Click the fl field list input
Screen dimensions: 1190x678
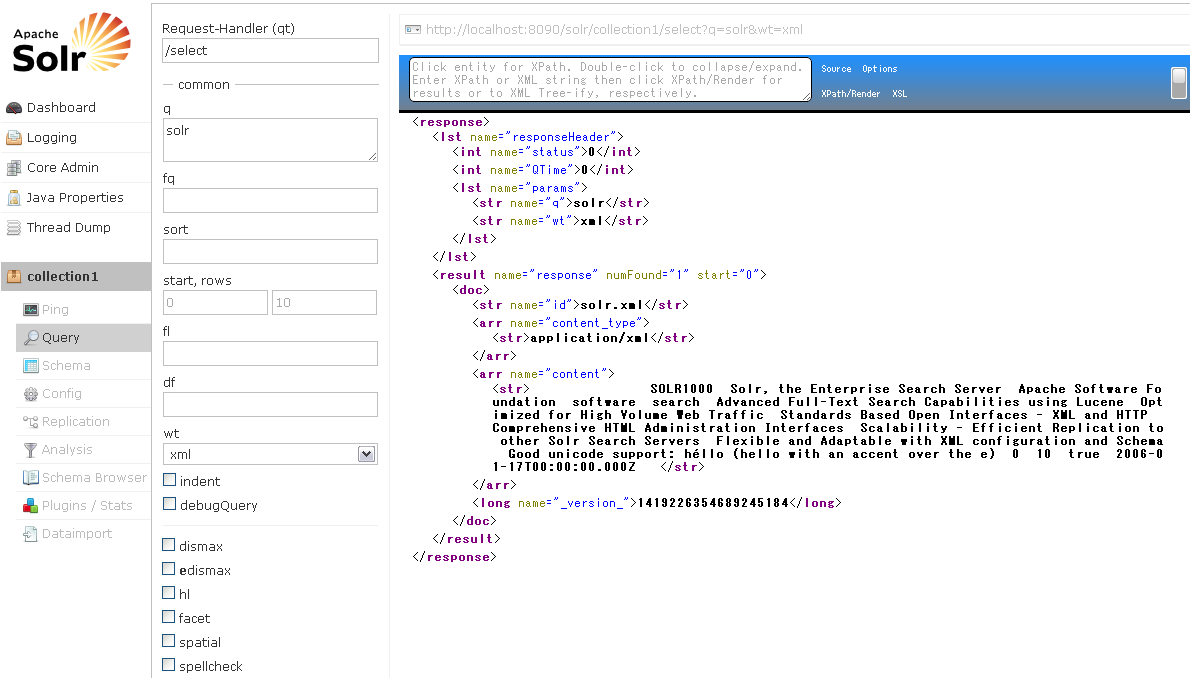tap(270, 353)
